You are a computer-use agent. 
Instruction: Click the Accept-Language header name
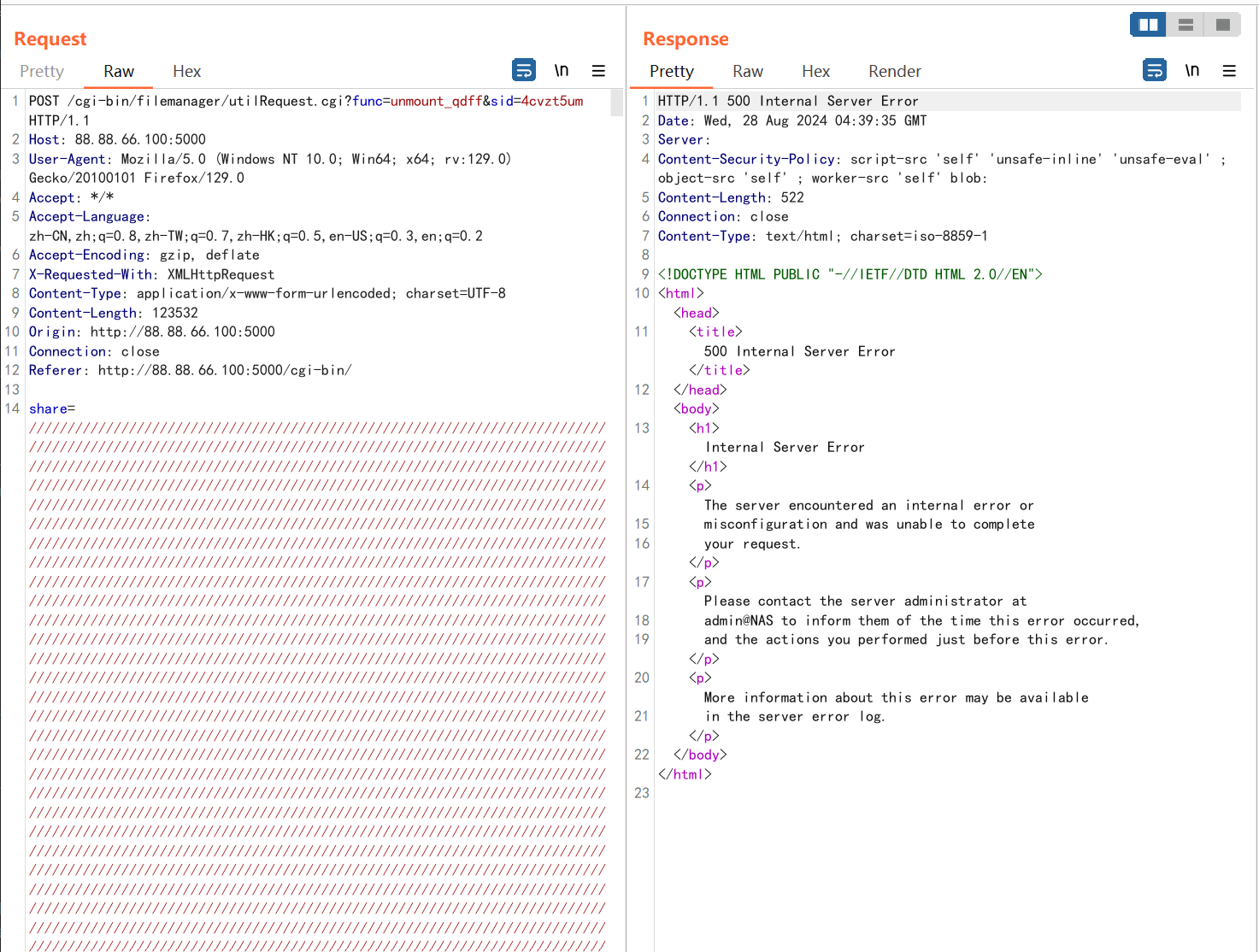(86, 216)
